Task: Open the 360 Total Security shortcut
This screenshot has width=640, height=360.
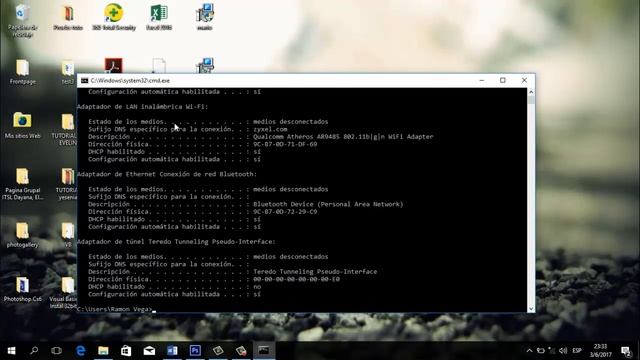Action: [x=114, y=17]
